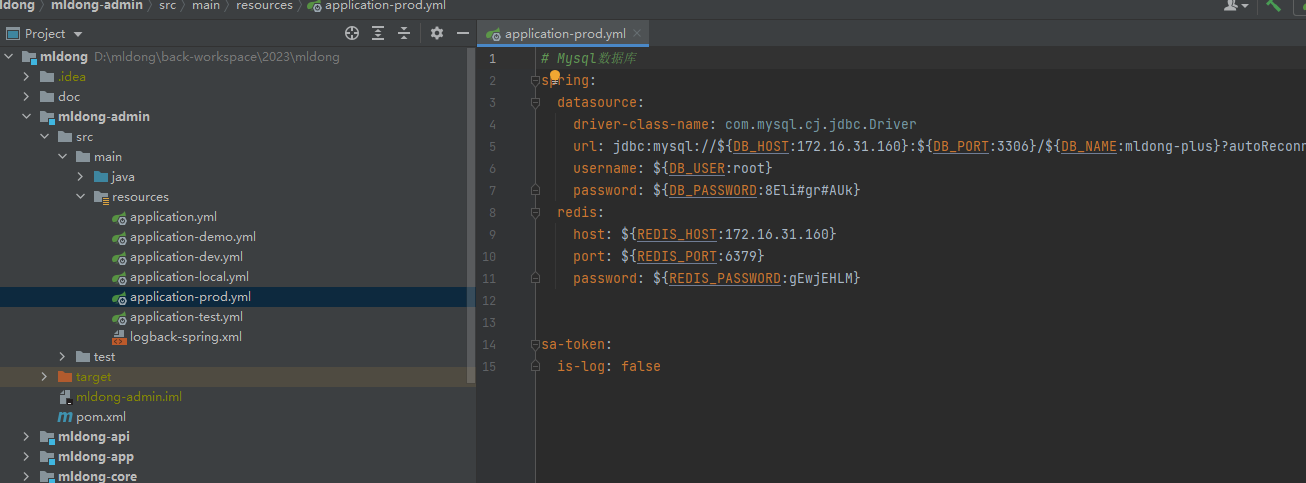The image size is (1306, 483).
Task: Open the user account icon menu
Action: click(1236, 5)
